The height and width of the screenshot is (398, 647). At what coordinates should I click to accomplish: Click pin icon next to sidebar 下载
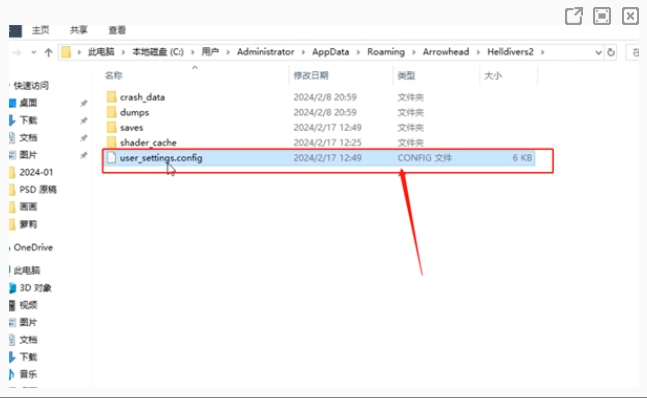click(84, 120)
